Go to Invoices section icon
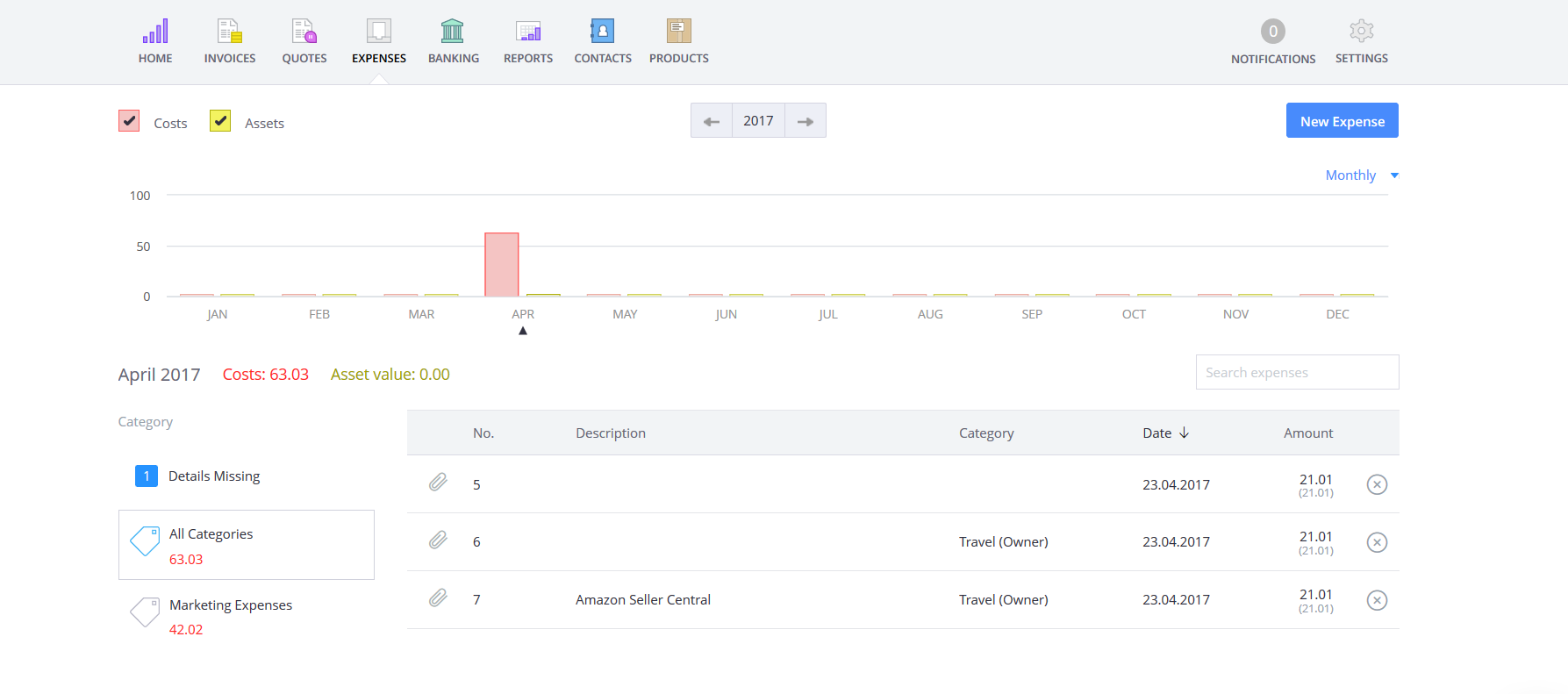The height and width of the screenshot is (694, 1568). [x=230, y=32]
